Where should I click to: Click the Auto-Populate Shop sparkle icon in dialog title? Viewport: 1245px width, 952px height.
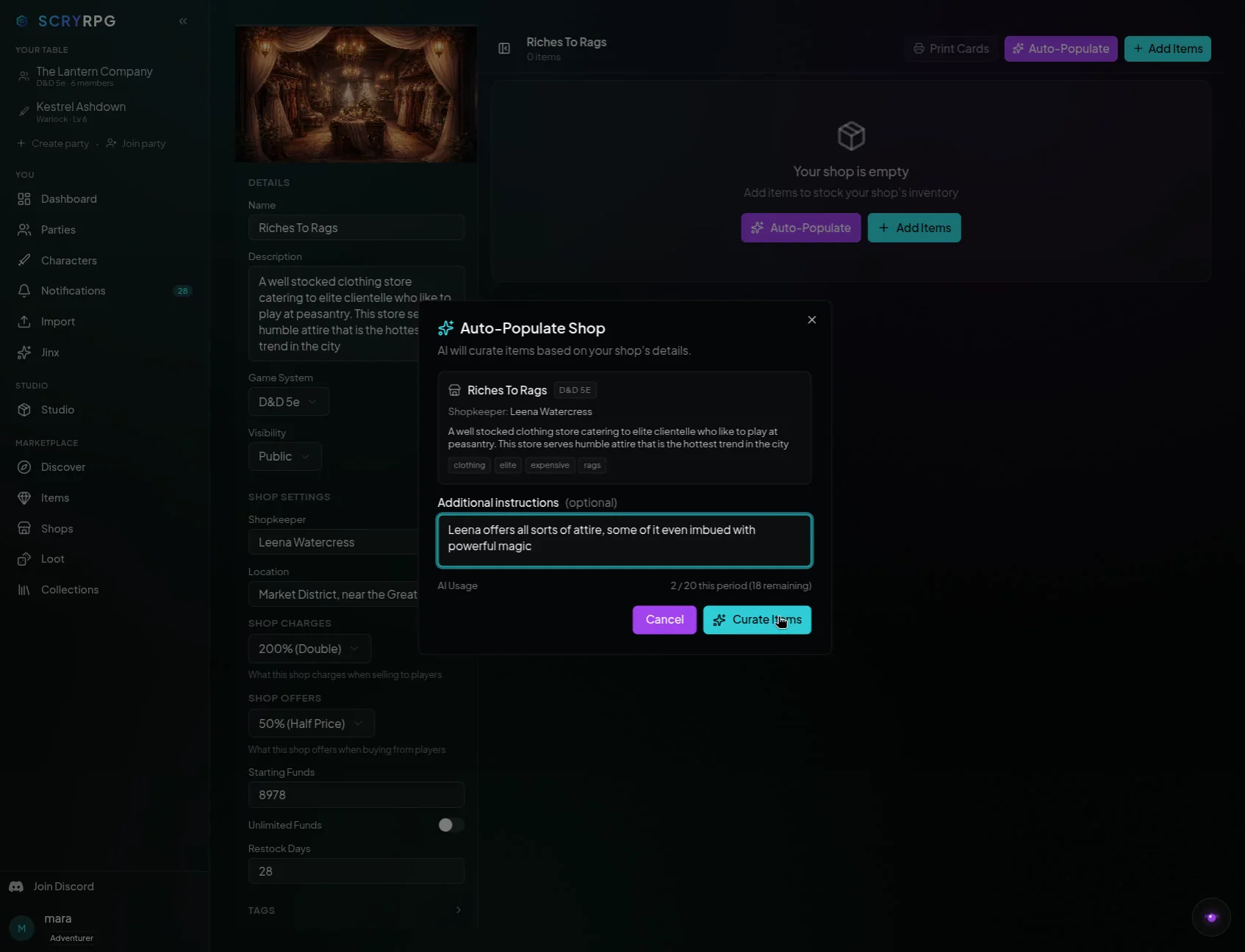446,328
